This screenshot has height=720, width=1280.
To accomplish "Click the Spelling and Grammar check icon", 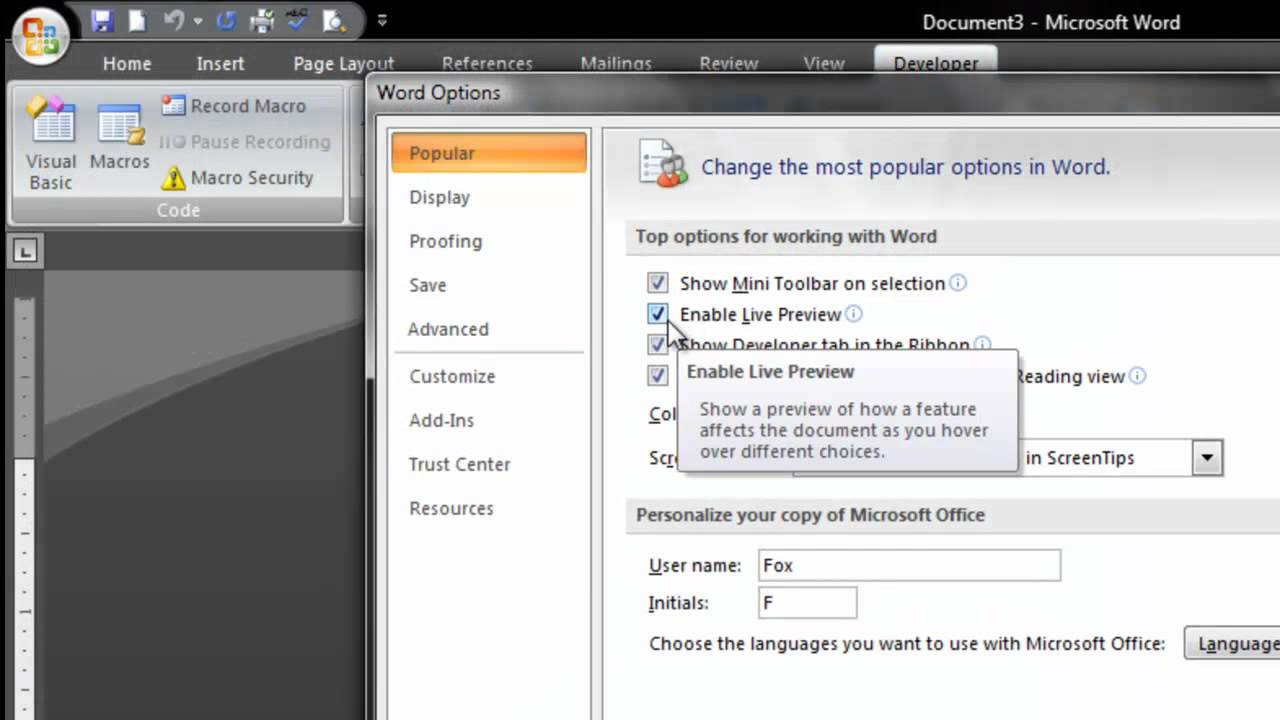I will (x=297, y=20).
